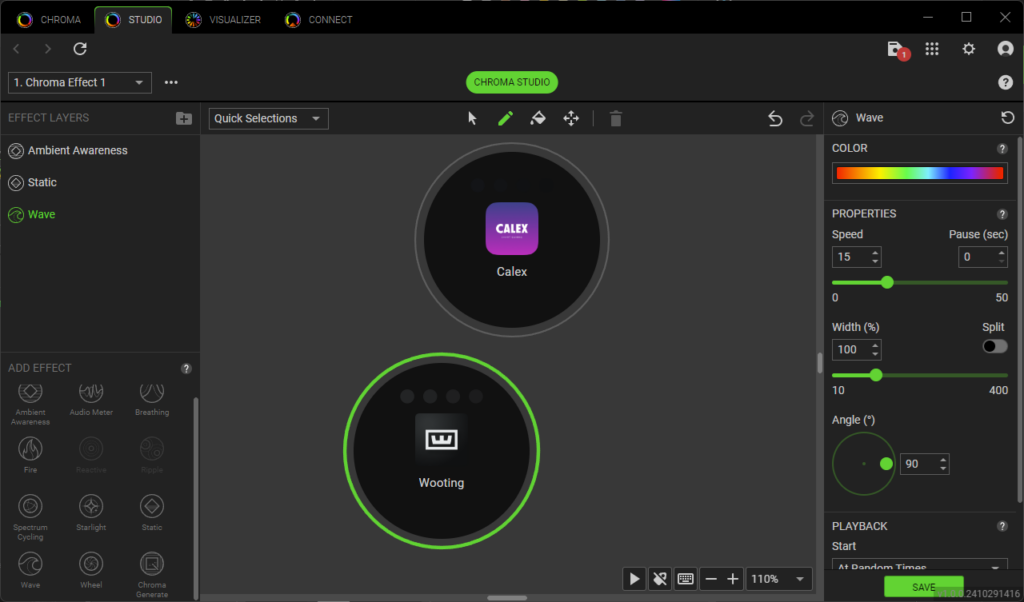Choose the selection pointer tool
The height and width of the screenshot is (602, 1024).
coord(472,118)
